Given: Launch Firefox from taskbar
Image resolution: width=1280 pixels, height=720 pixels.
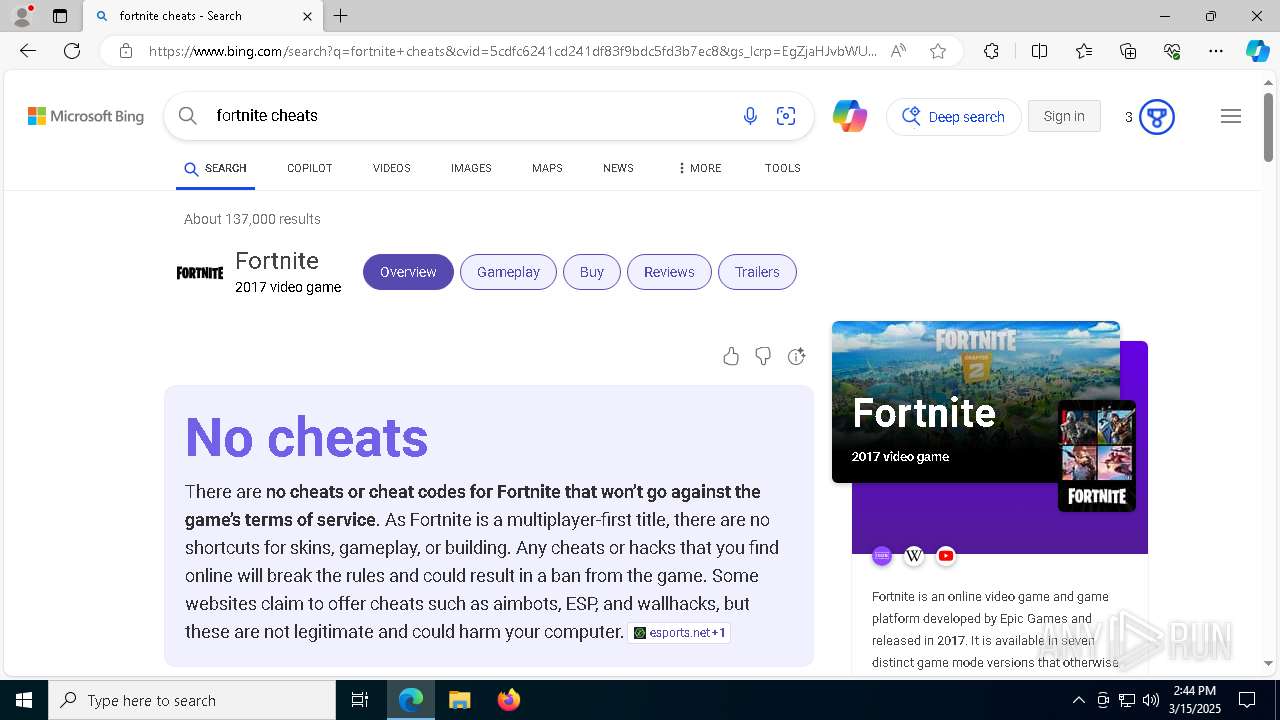Looking at the screenshot, I should (x=509, y=700).
